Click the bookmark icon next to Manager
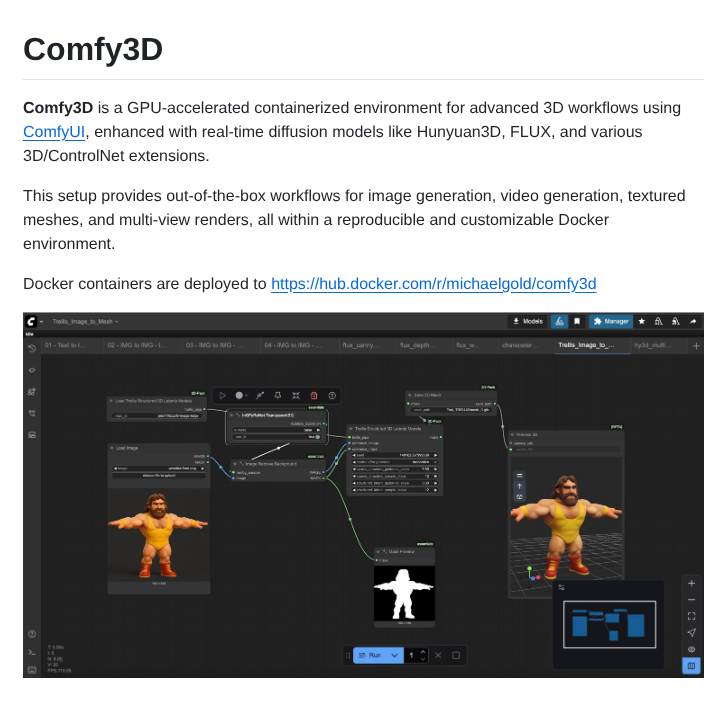The height and width of the screenshot is (703, 704). point(577,321)
